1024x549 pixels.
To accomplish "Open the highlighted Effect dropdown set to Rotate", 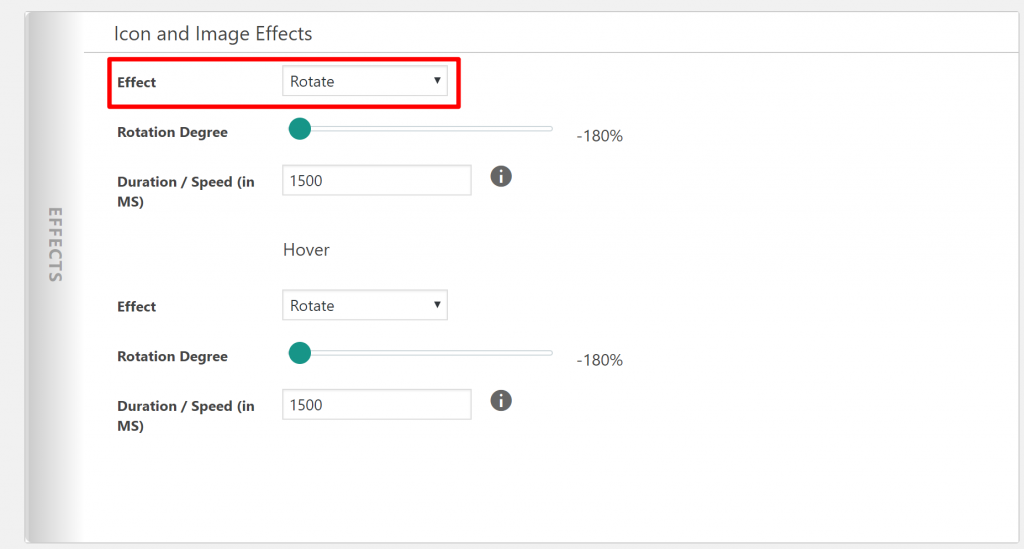I will tap(364, 81).
